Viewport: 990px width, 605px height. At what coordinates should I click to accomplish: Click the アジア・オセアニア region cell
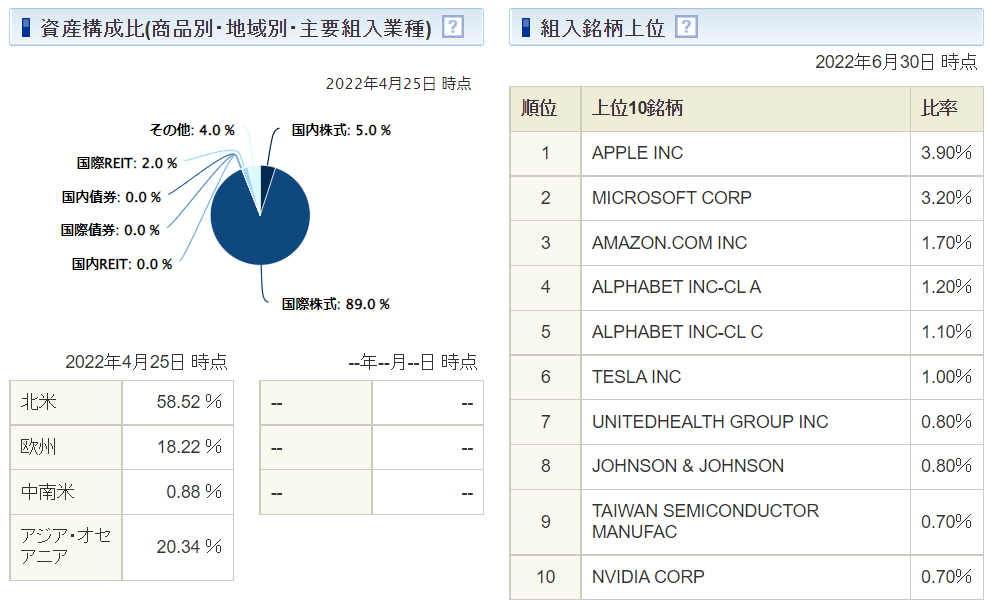(x=66, y=546)
